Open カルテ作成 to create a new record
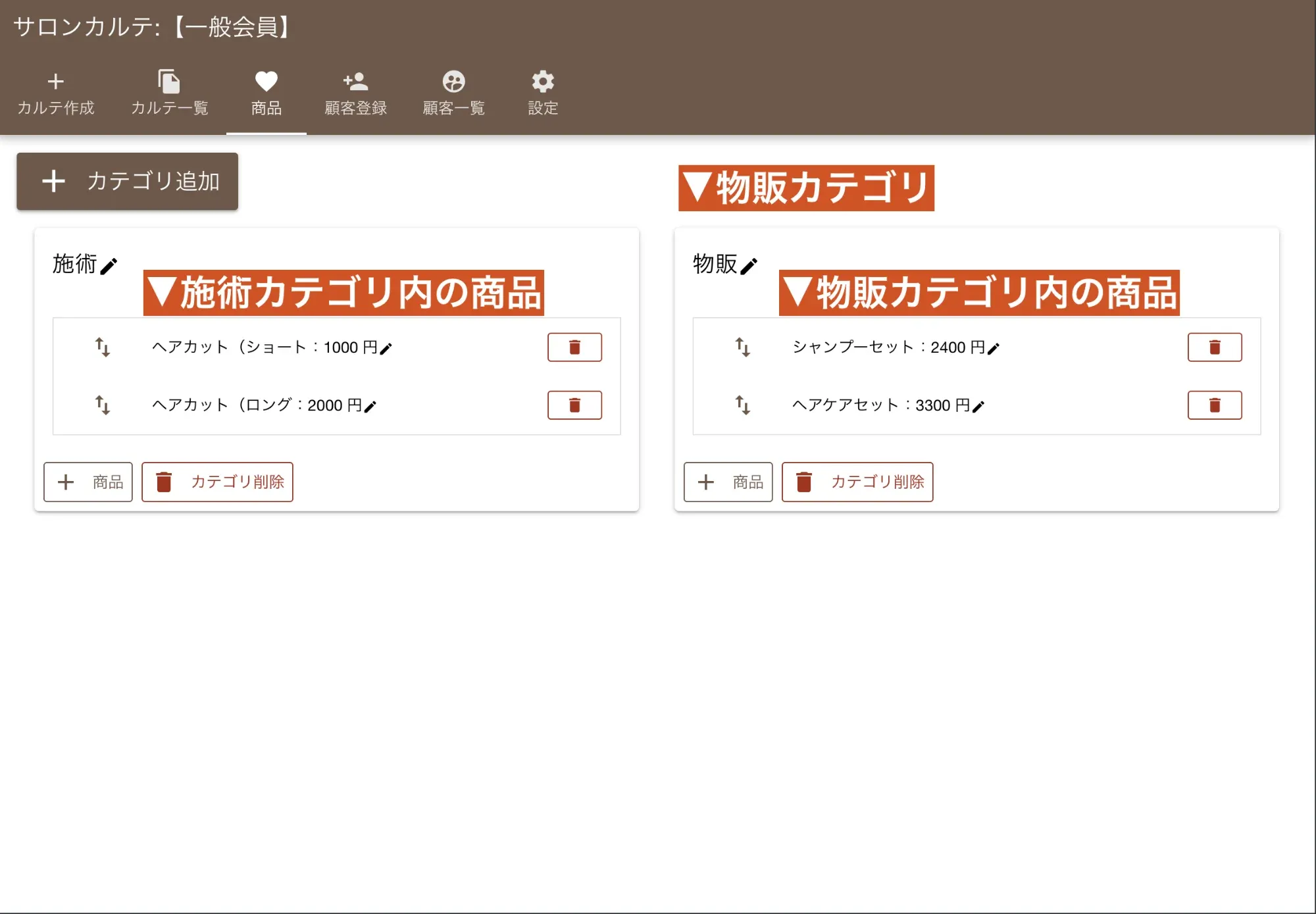 (56, 92)
